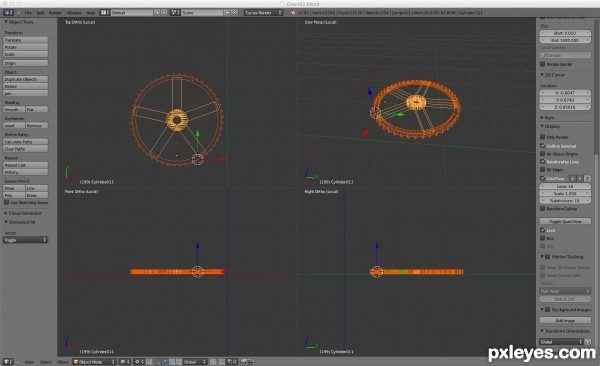Collapse the Display panel
This screenshot has height=366, width=600.
tap(542, 126)
